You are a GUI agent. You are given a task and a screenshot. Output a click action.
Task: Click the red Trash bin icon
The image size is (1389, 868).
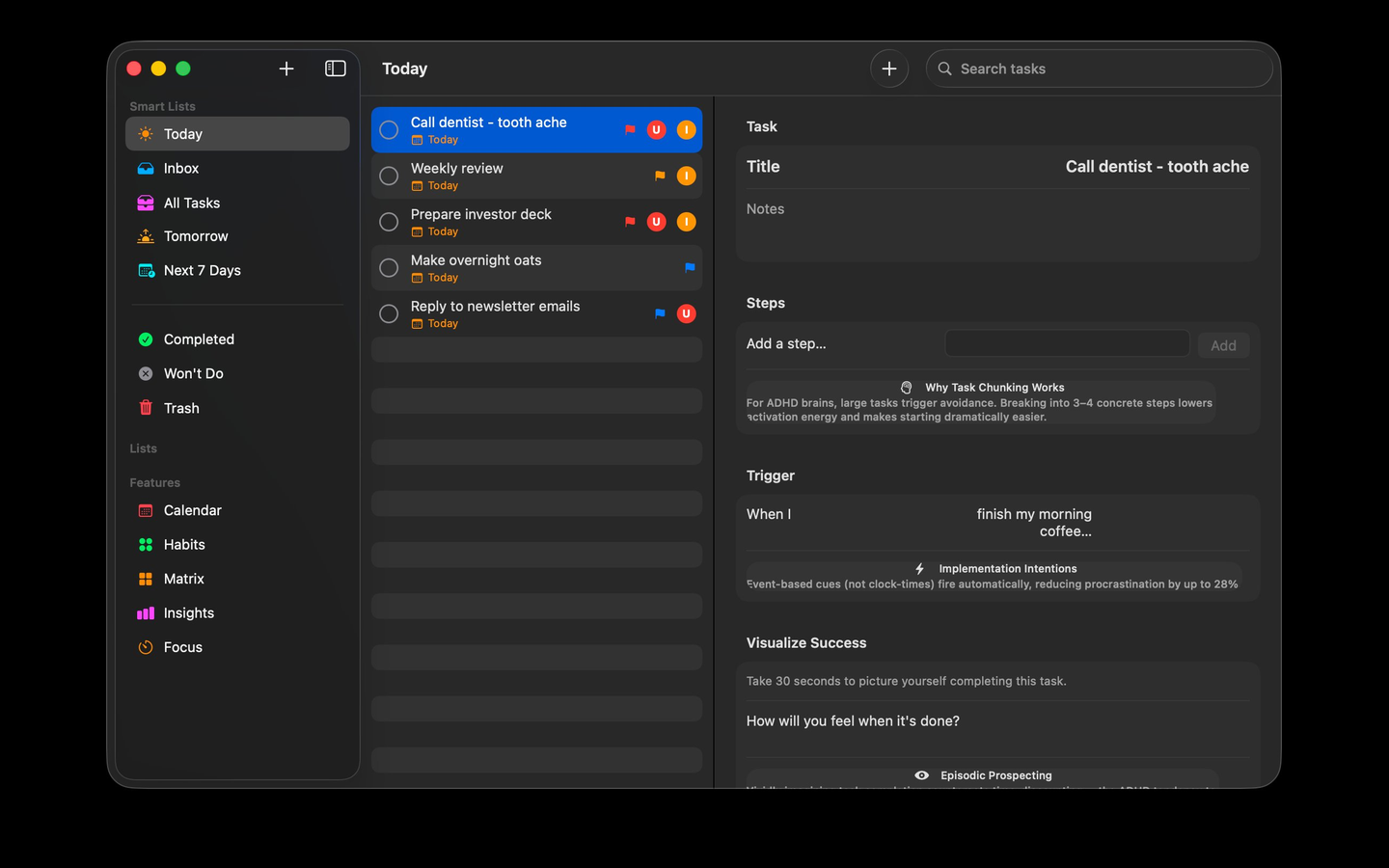[146, 408]
